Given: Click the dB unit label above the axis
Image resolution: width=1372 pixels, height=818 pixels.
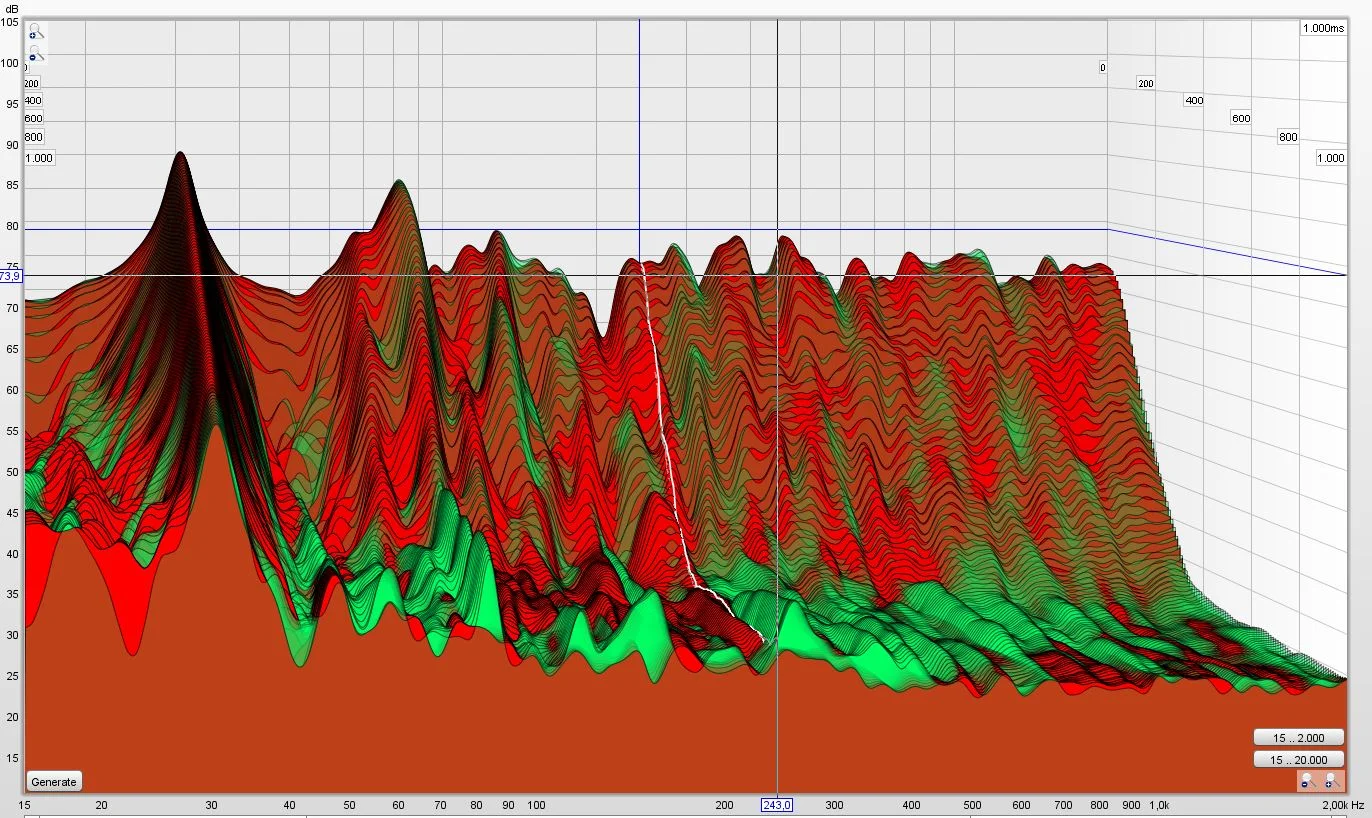Looking at the screenshot, I should point(12,9).
